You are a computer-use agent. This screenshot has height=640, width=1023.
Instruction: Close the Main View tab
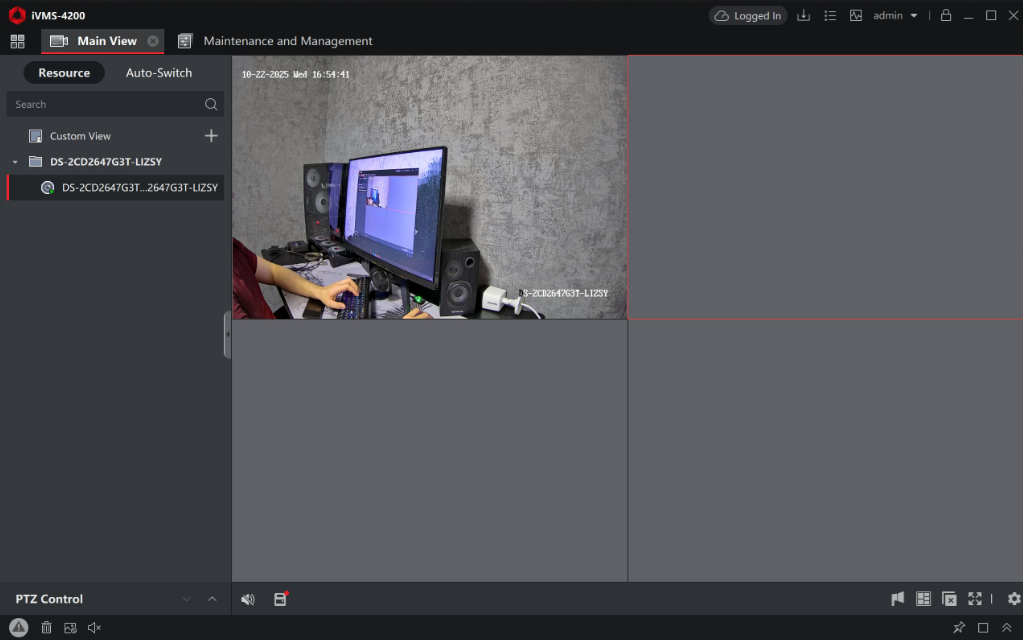click(x=153, y=41)
